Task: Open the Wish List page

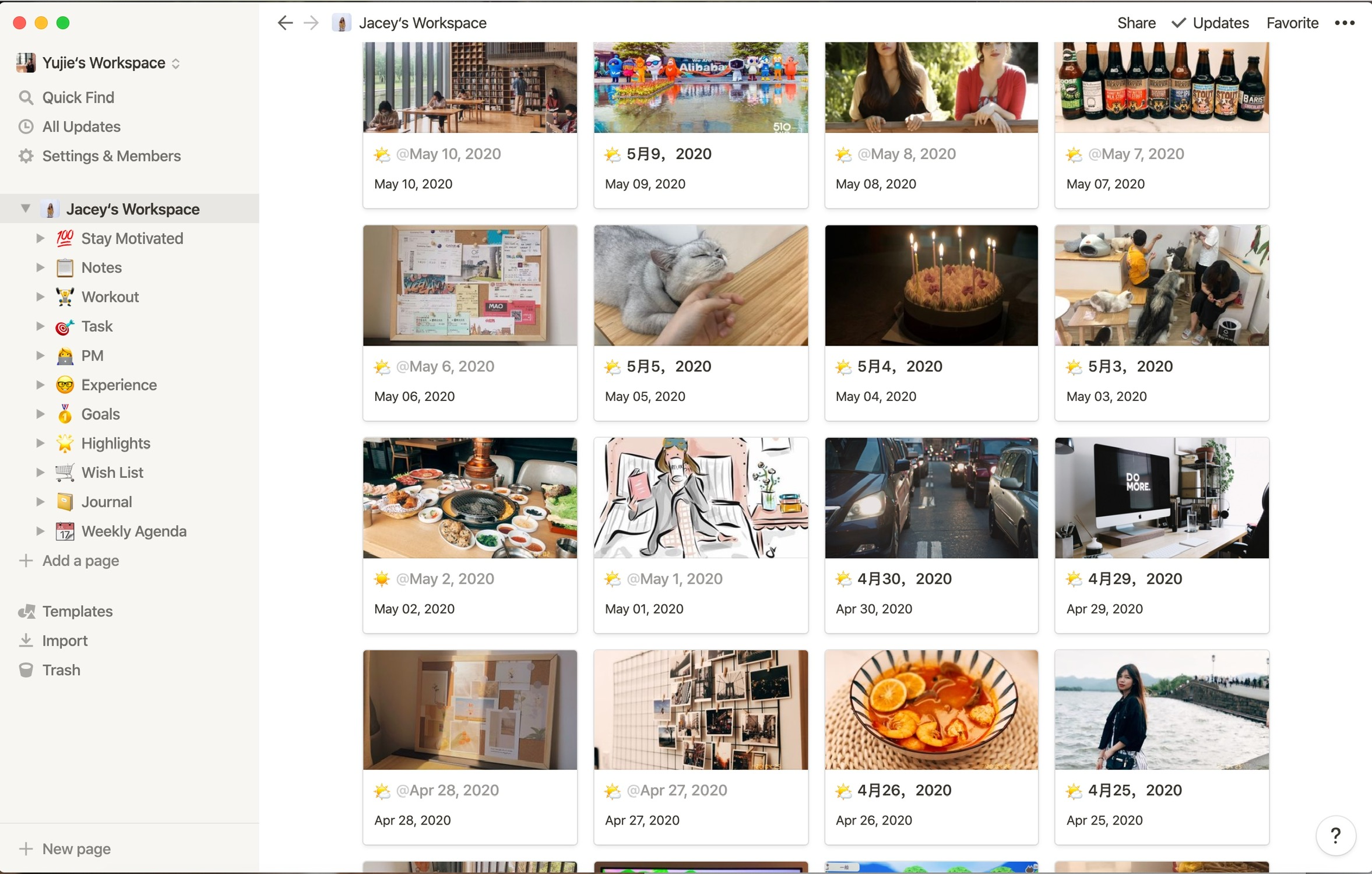Action: [112, 473]
